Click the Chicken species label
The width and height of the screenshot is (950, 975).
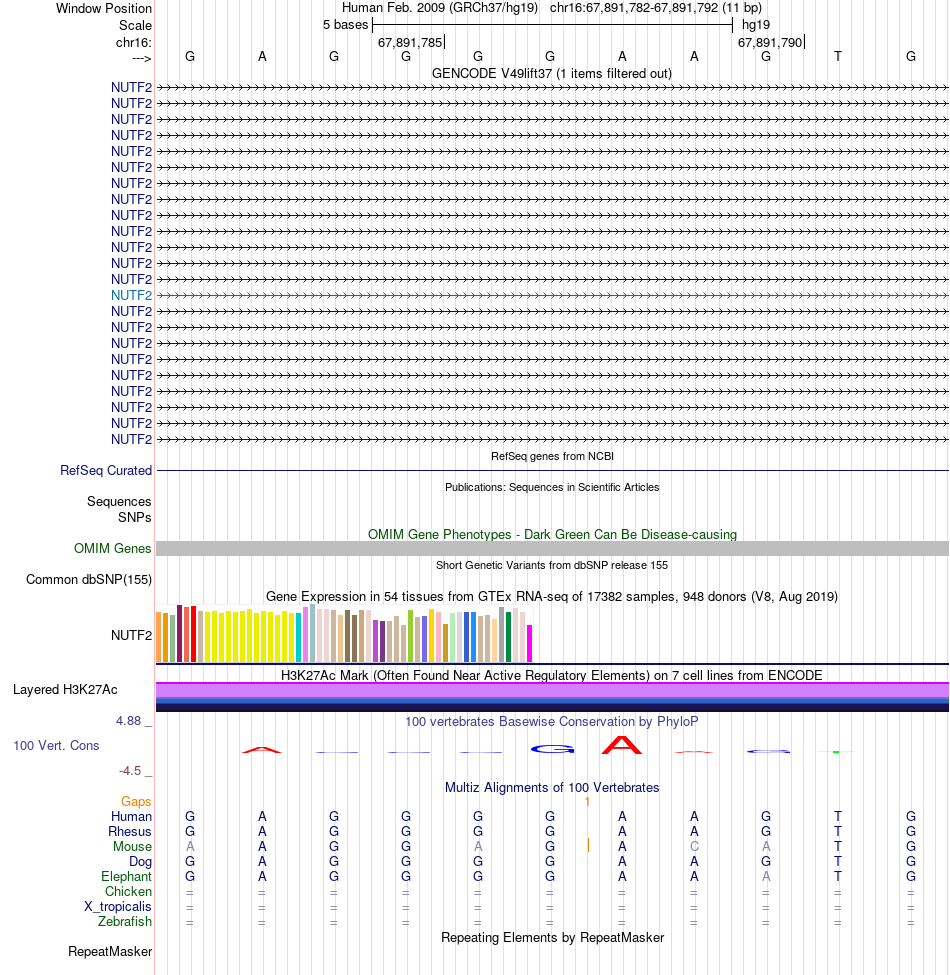click(x=128, y=891)
